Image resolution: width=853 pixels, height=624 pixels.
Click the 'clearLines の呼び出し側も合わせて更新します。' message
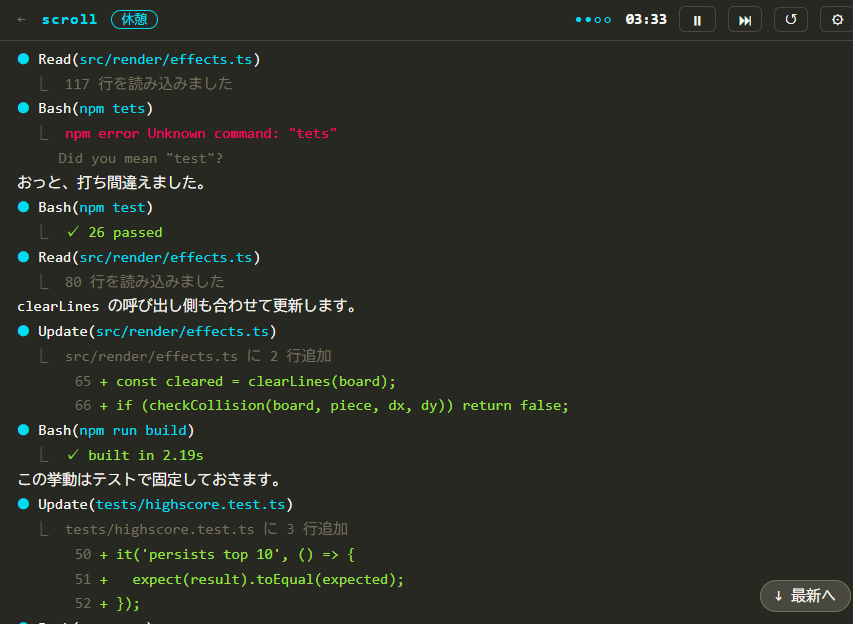tap(187, 306)
